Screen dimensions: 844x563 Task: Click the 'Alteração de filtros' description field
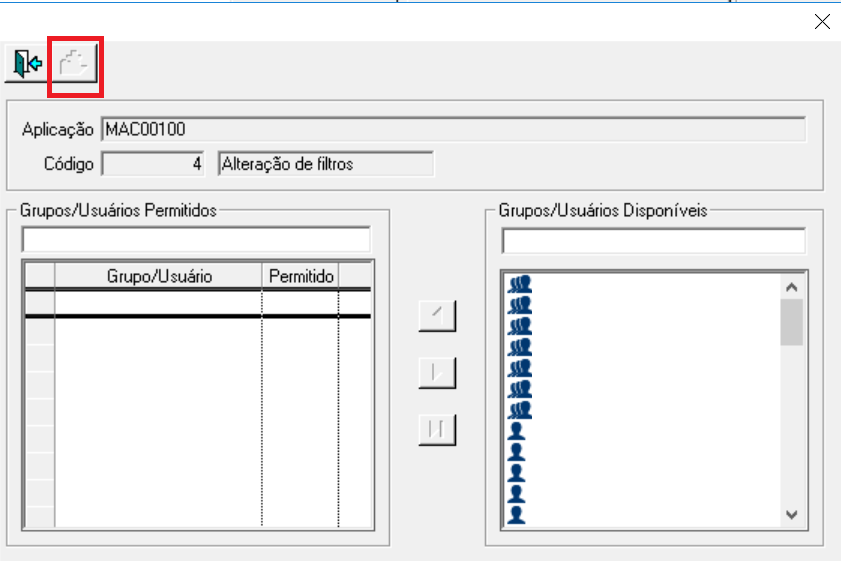[x=326, y=164]
